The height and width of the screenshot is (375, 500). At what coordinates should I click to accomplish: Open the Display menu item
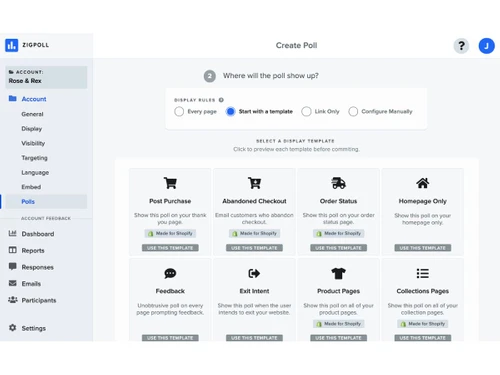click(32, 129)
